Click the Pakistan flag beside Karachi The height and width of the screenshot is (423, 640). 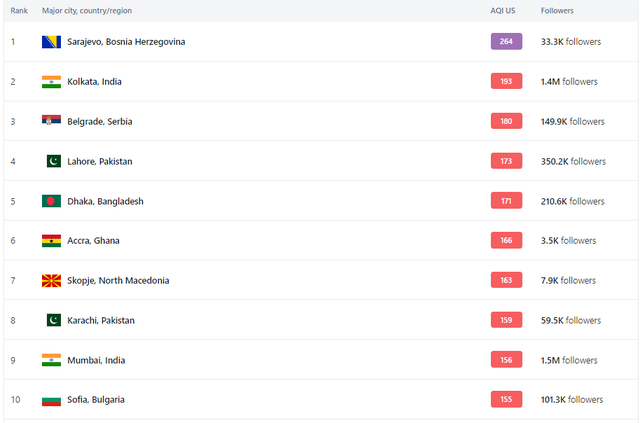tap(54, 321)
